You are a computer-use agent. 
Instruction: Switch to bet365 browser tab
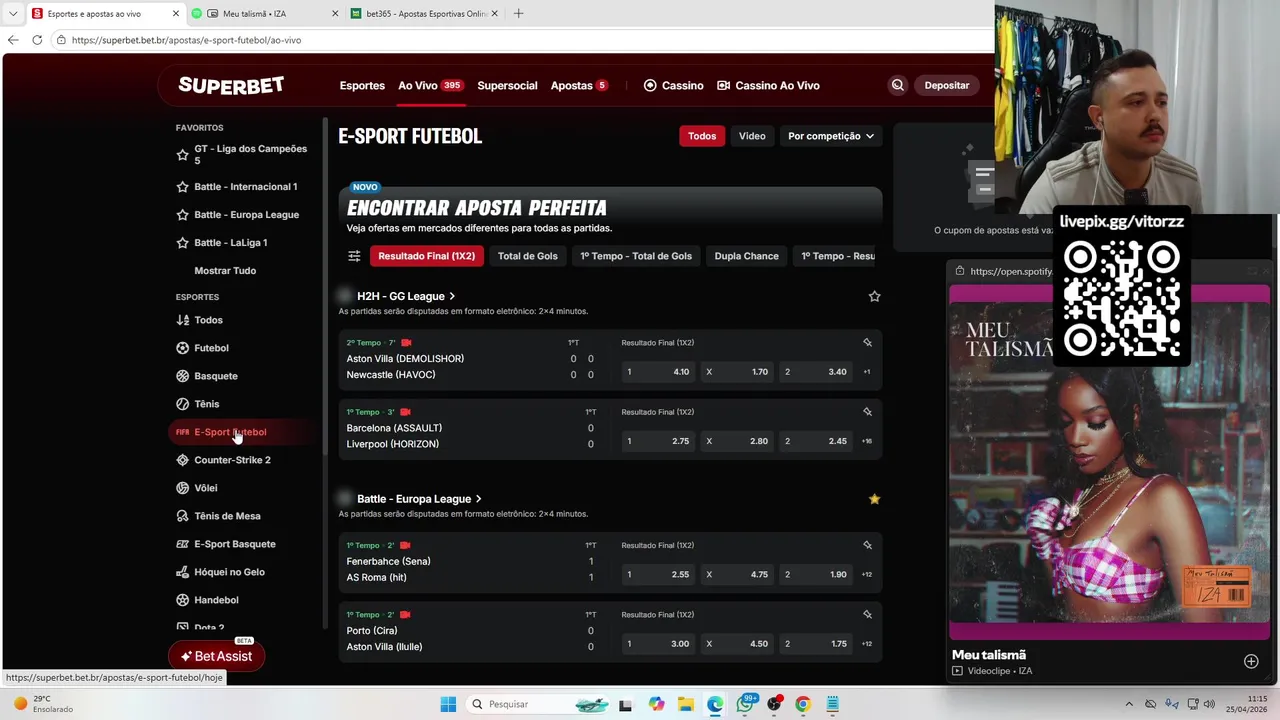click(x=425, y=14)
